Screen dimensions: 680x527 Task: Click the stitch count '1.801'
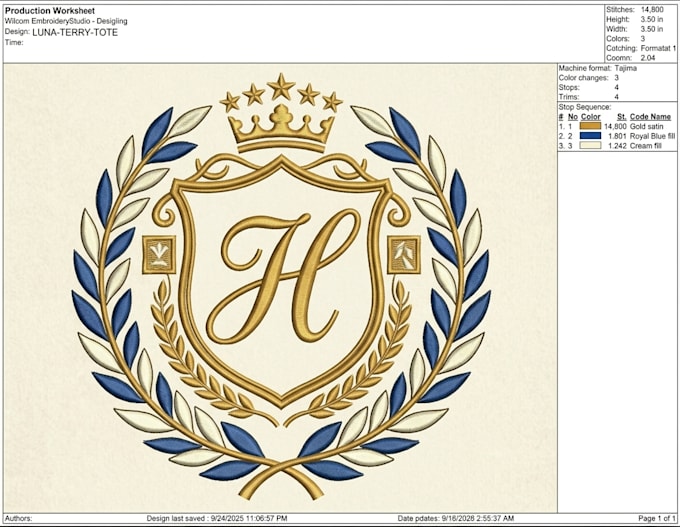[617, 136]
